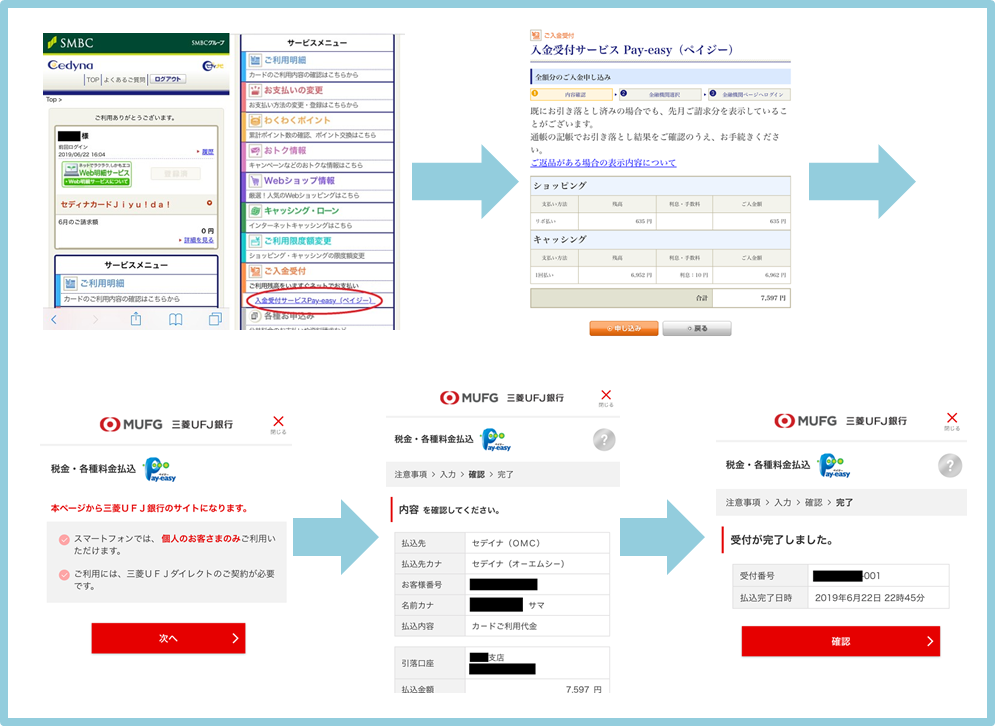Open よくあるご質問 in the Cedyna header
This screenshot has height=726, width=995.
pos(124,79)
